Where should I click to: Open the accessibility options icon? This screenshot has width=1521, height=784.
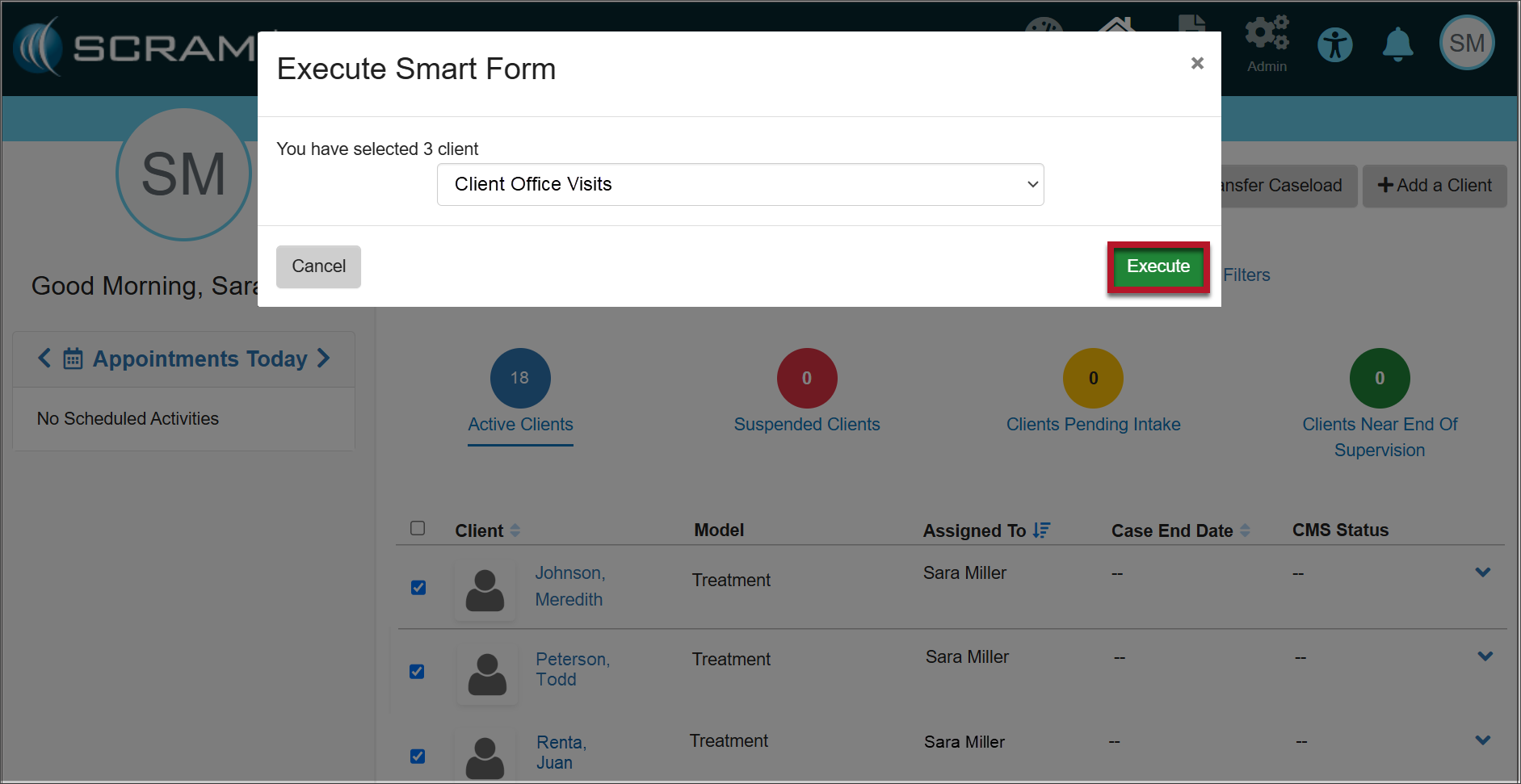(1334, 44)
